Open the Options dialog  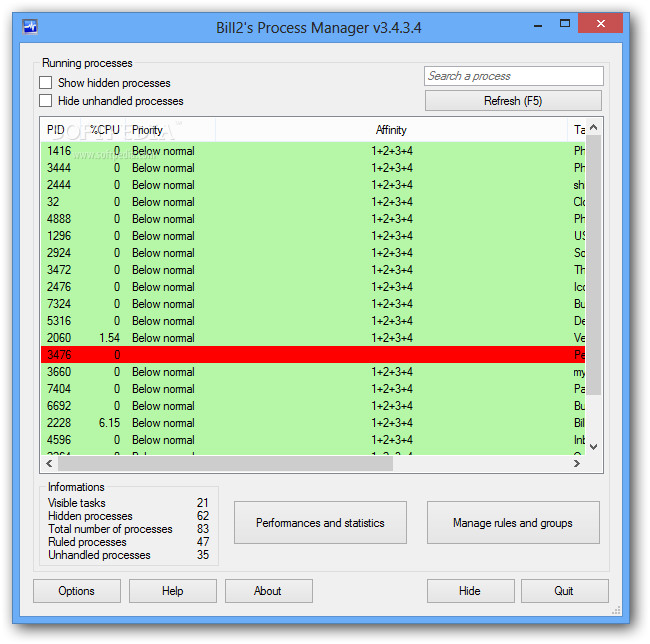(77, 591)
